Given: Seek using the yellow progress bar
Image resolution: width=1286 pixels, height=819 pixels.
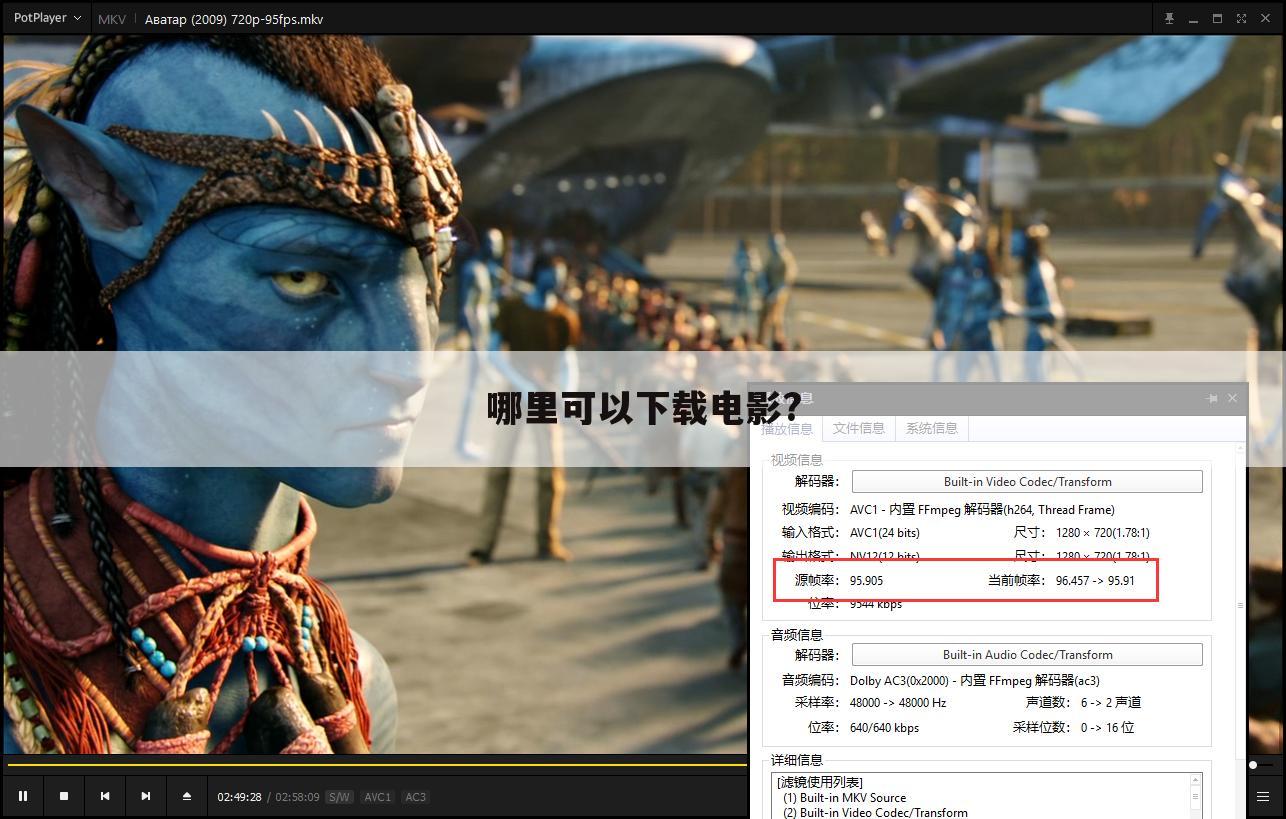Looking at the screenshot, I should click(376, 765).
